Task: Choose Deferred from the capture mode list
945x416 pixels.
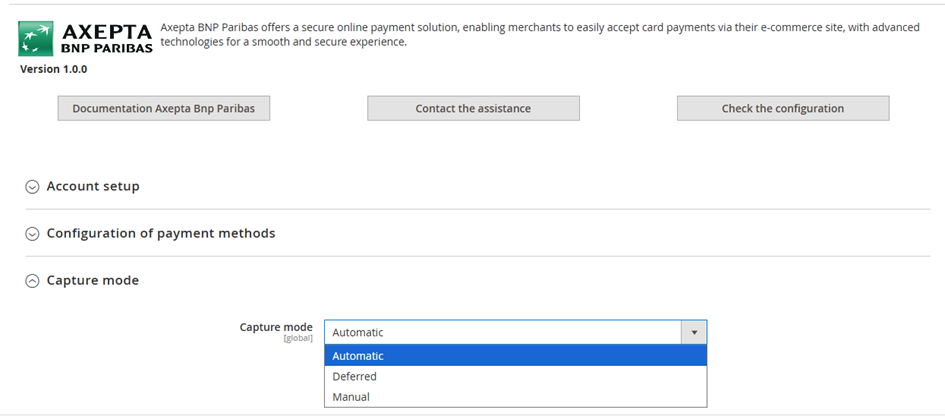Action: coord(355,377)
